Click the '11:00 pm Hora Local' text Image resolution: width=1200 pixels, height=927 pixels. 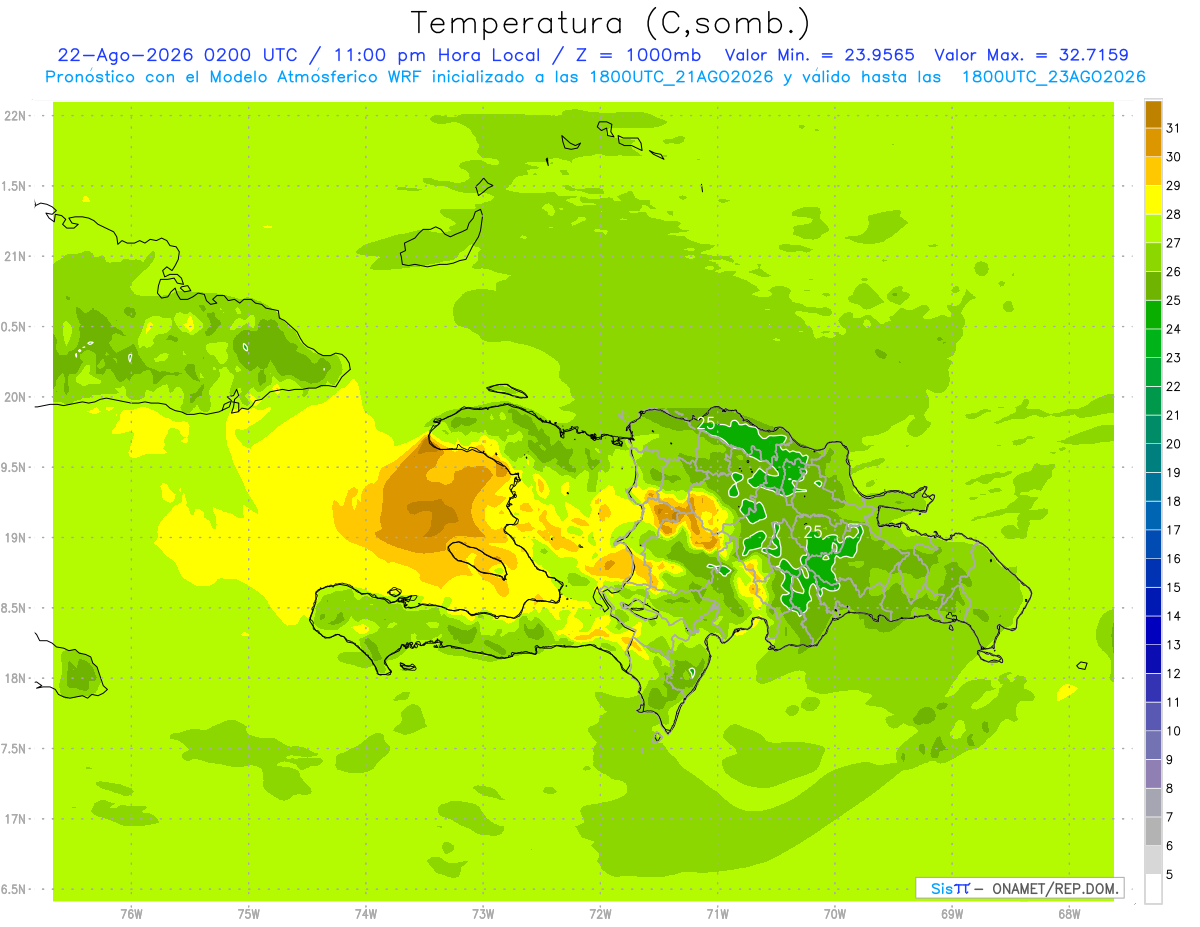[x=436, y=55]
